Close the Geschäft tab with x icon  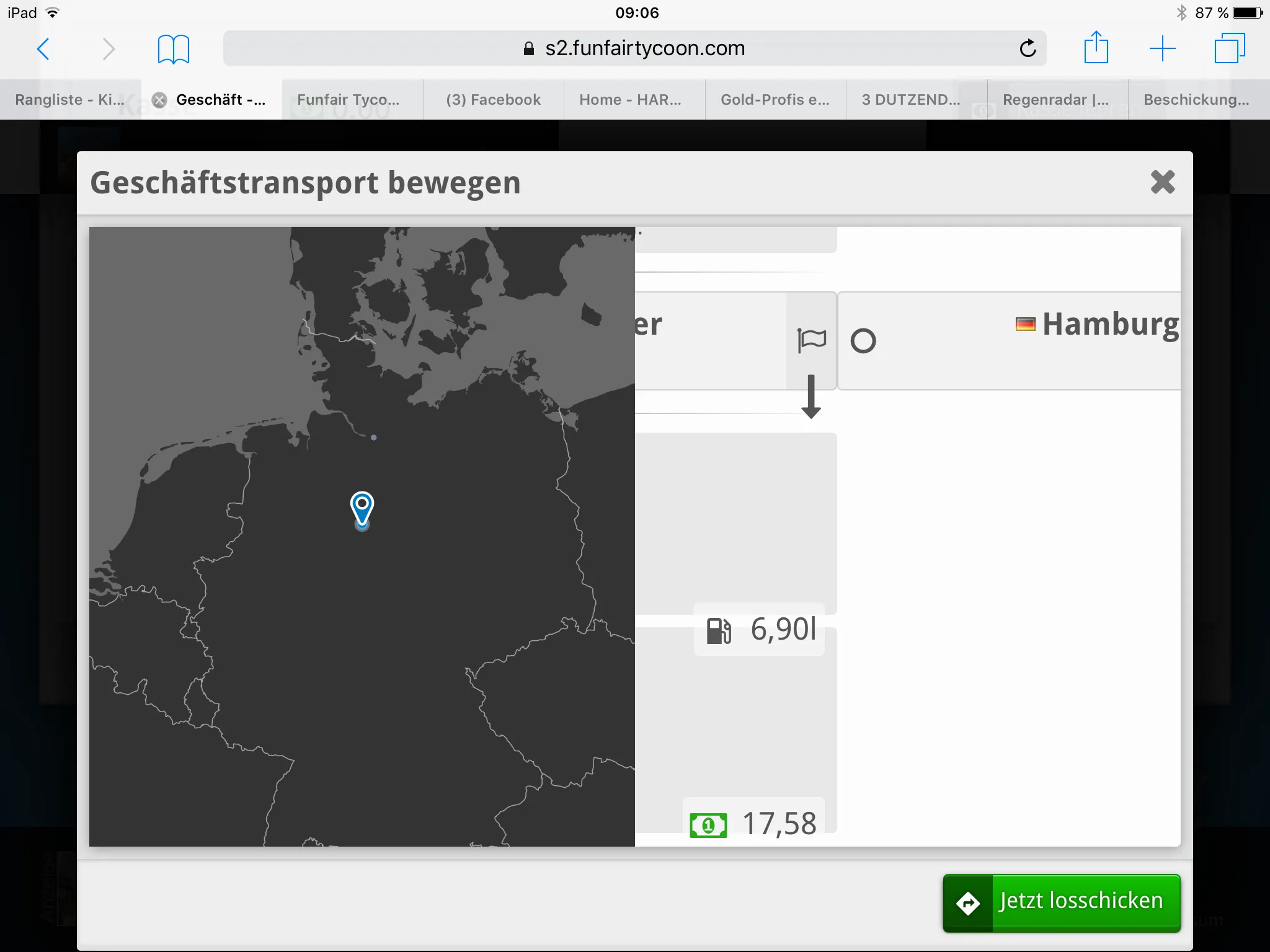click(159, 100)
